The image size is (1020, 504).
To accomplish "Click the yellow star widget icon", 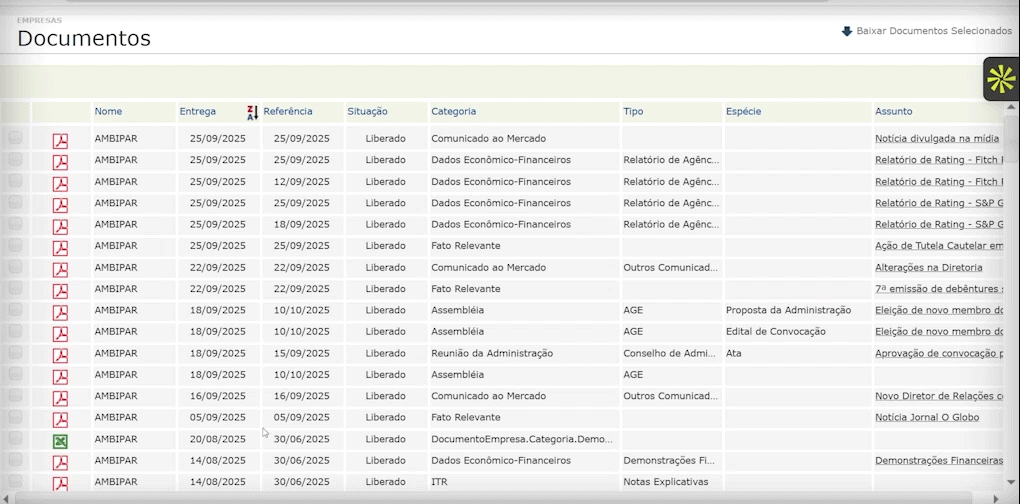I will (x=1001, y=79).
